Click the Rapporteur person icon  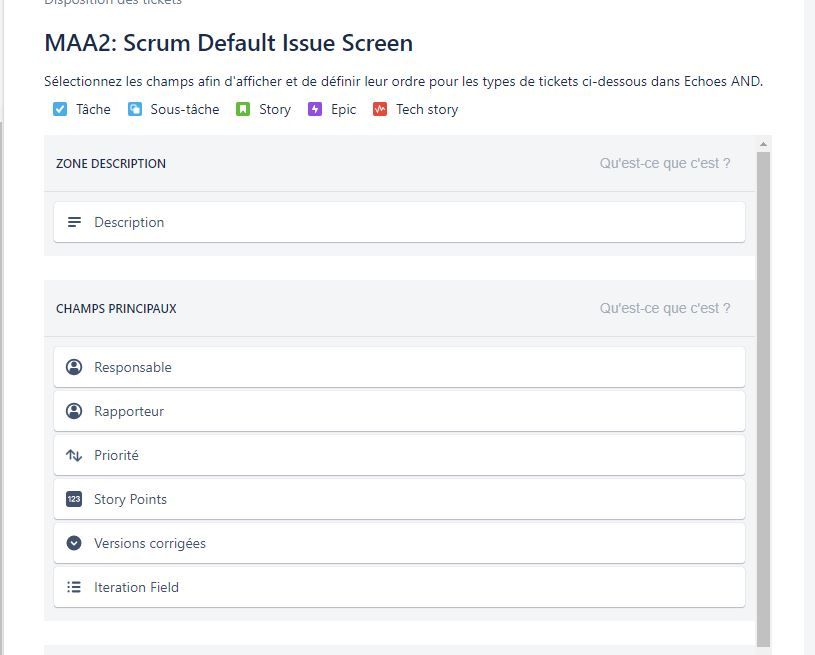[74, 411]
